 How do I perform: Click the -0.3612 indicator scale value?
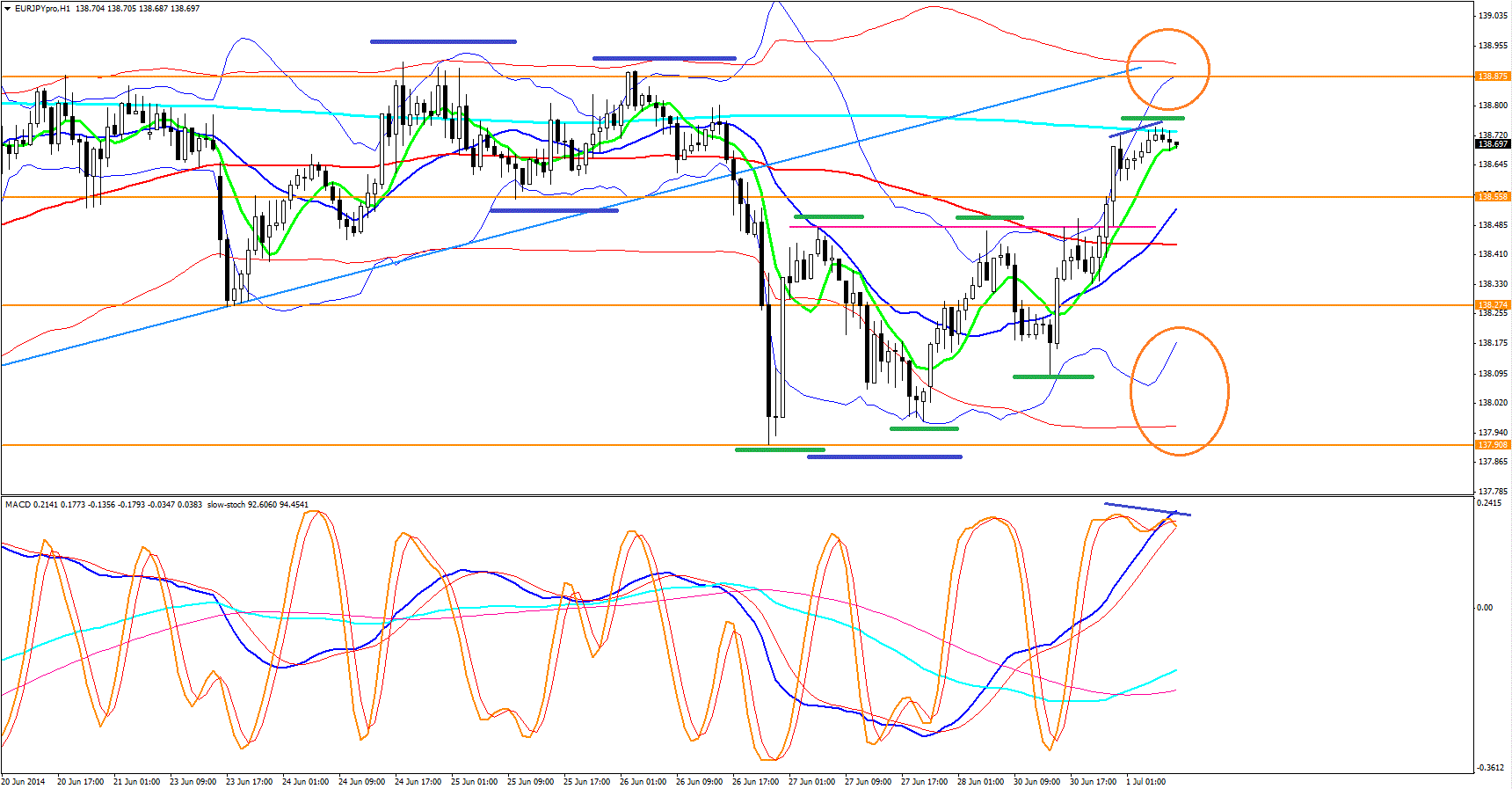tap(1490, 768)
